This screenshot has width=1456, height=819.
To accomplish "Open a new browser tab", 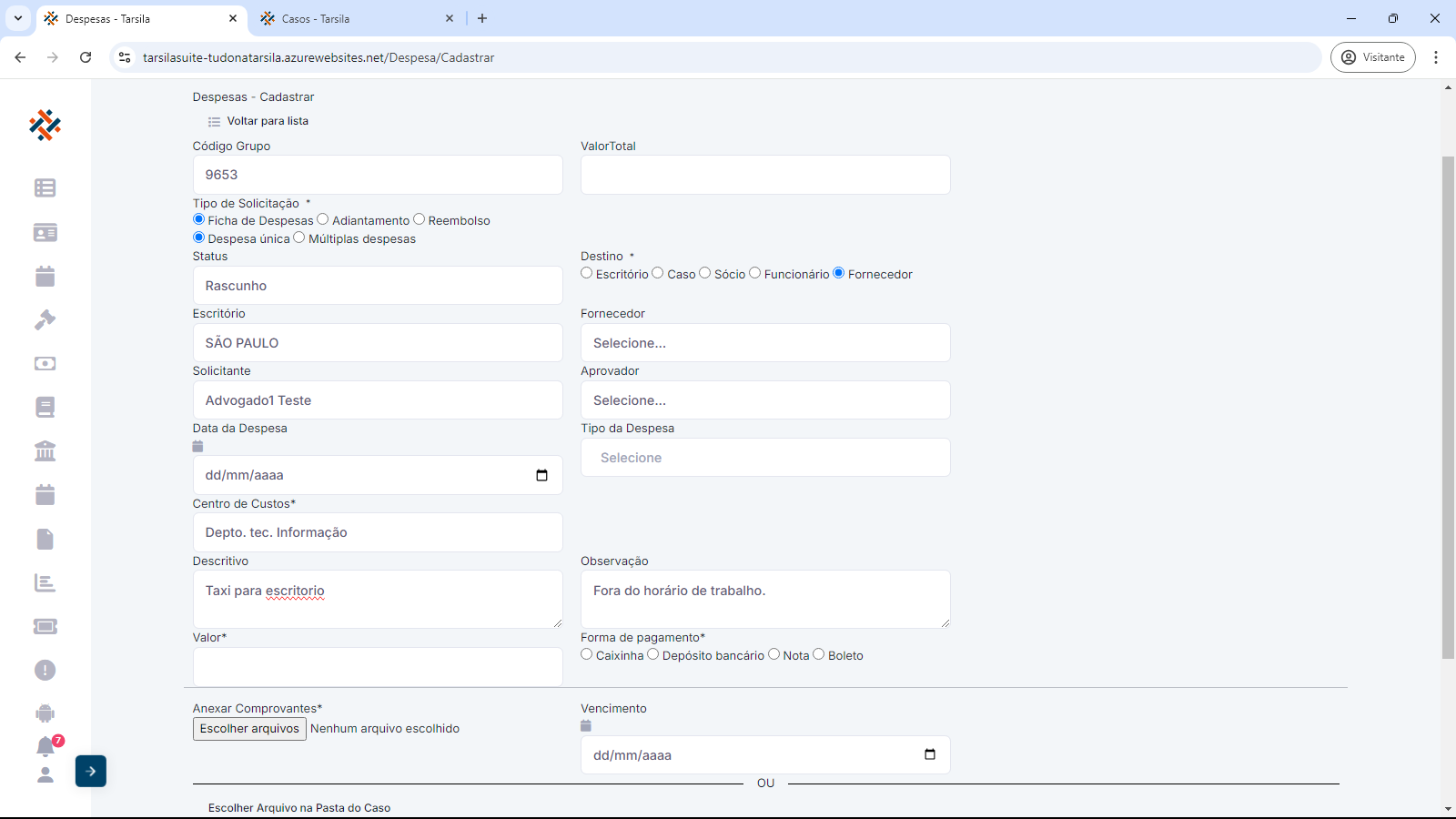I will pyautogui.click(x=482, y=18).
